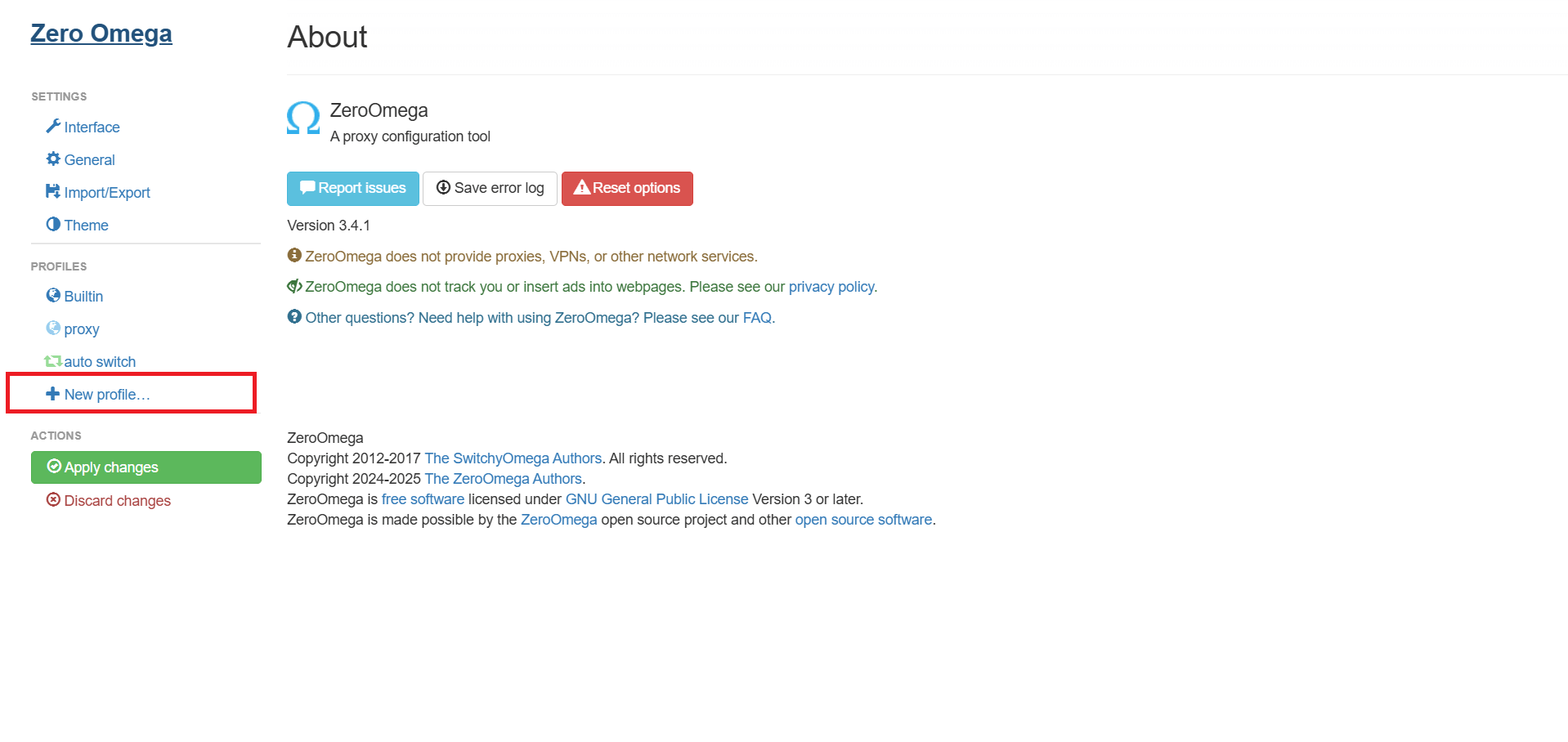Open the Interface settings page

pos(92,127)
